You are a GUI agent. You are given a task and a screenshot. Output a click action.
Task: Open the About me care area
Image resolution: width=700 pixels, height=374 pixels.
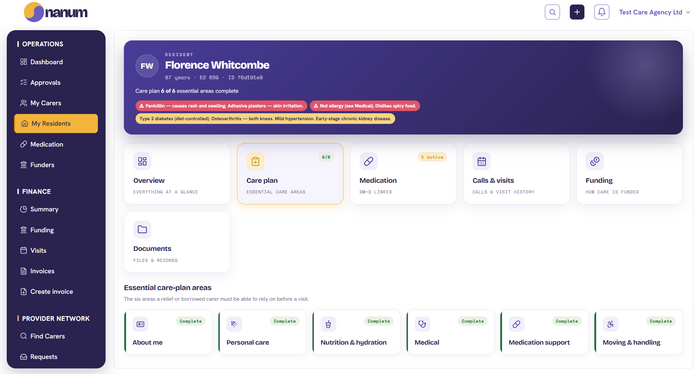pyautogui.click(x=168, y=332)
